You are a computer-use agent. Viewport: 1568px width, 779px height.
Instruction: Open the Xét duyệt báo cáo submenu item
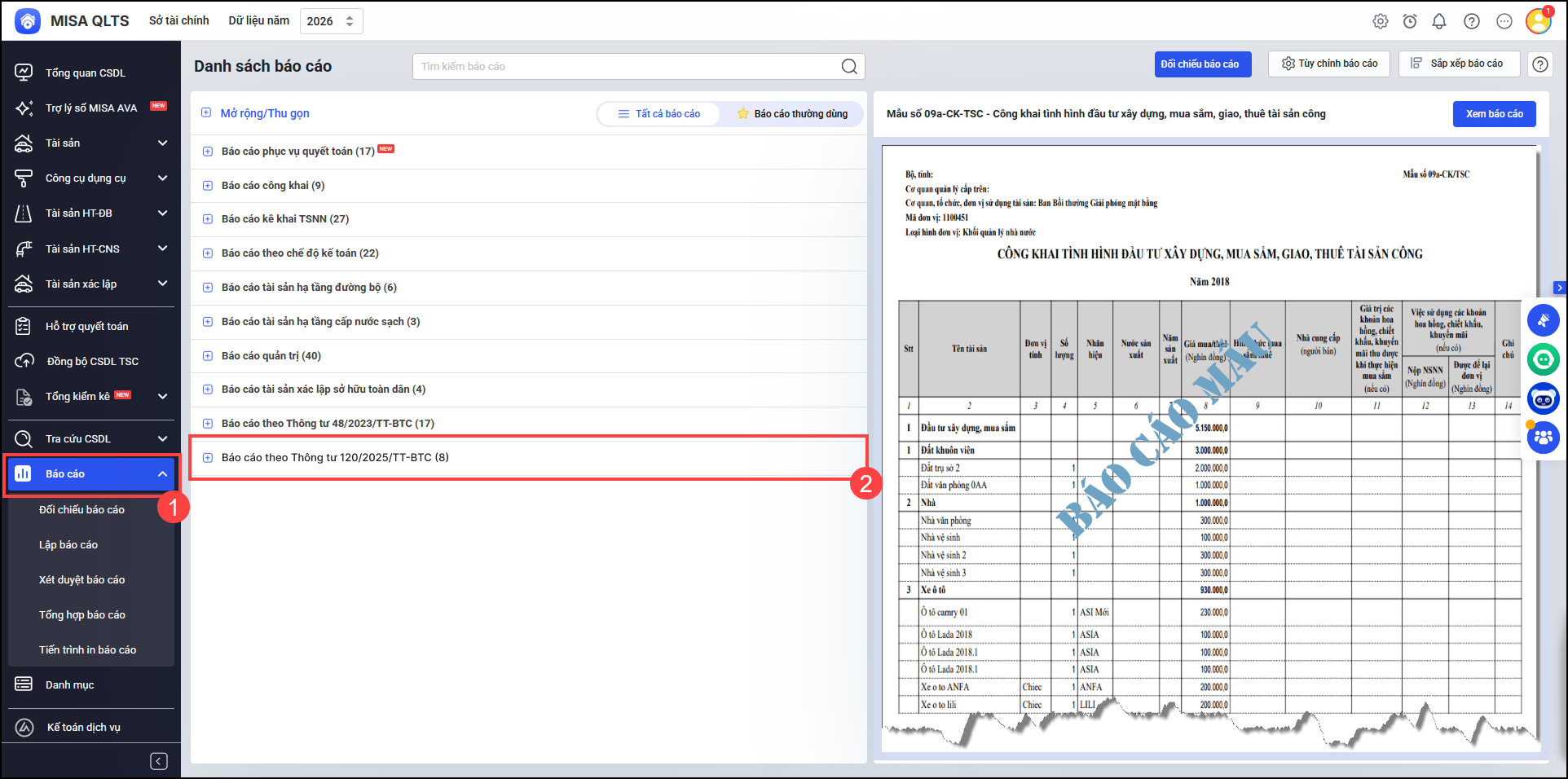81,580
